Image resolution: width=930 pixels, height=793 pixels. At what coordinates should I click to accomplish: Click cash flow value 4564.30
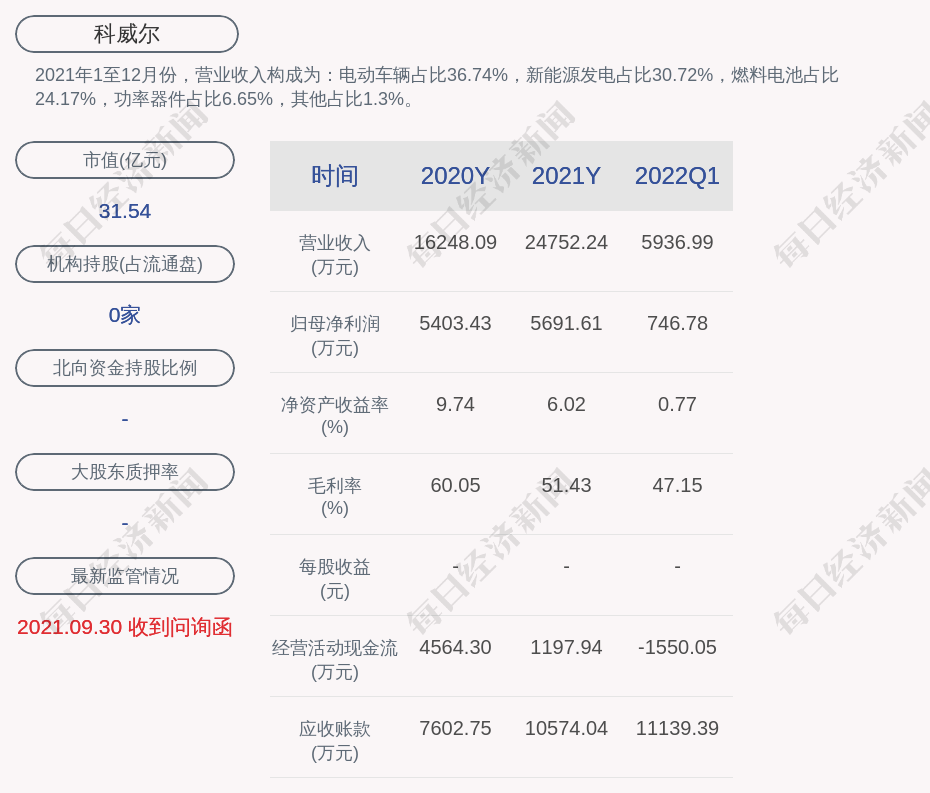point(455,647)
